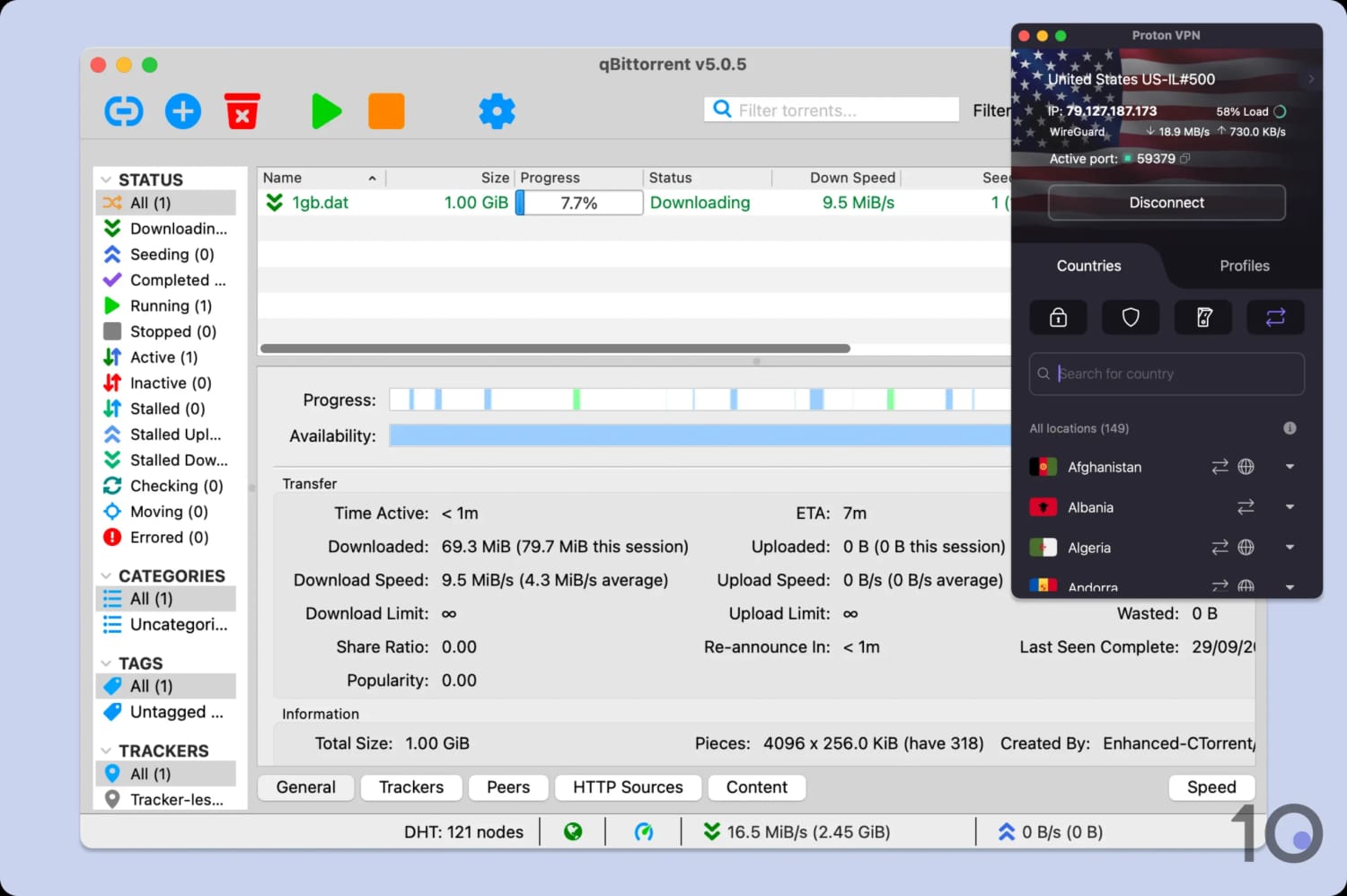Select Checking (0) status filter
This screenshot has height=896, width=1347.
click(166, 486)
